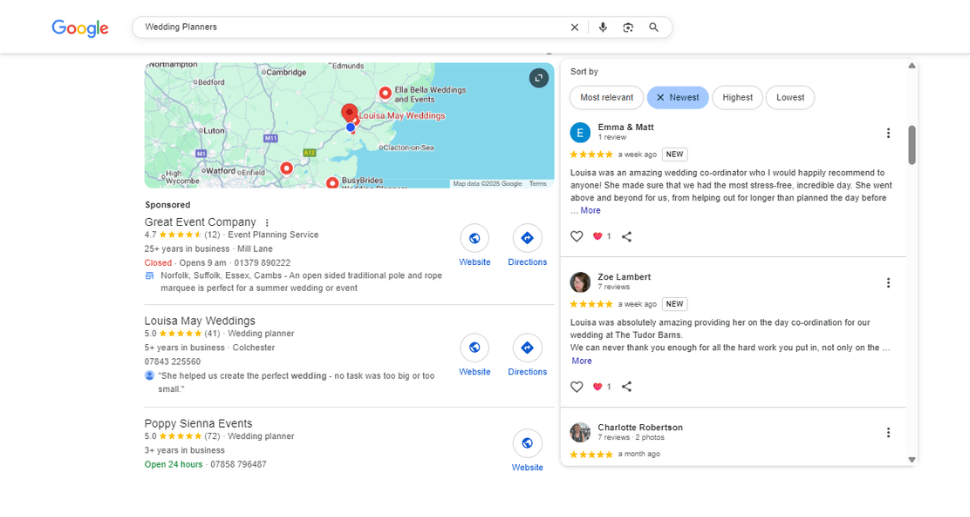
Task: Click the red heart reaction on Emma & Matt's review
Action: point(598,236)
